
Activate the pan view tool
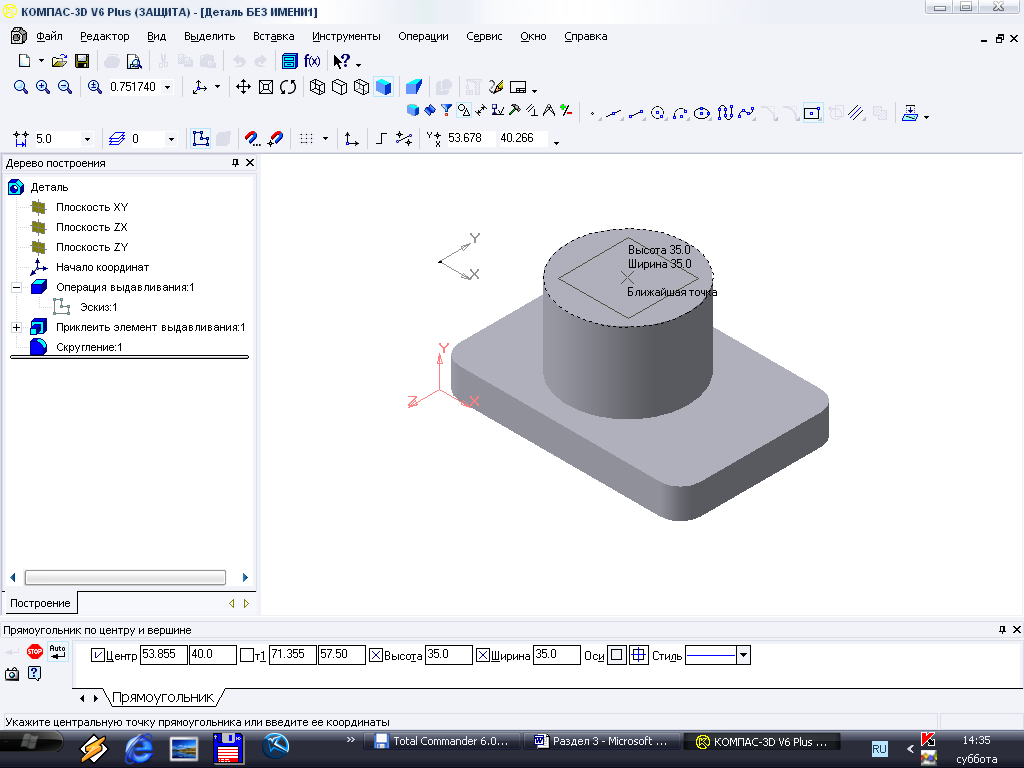(x=244, y=87)
